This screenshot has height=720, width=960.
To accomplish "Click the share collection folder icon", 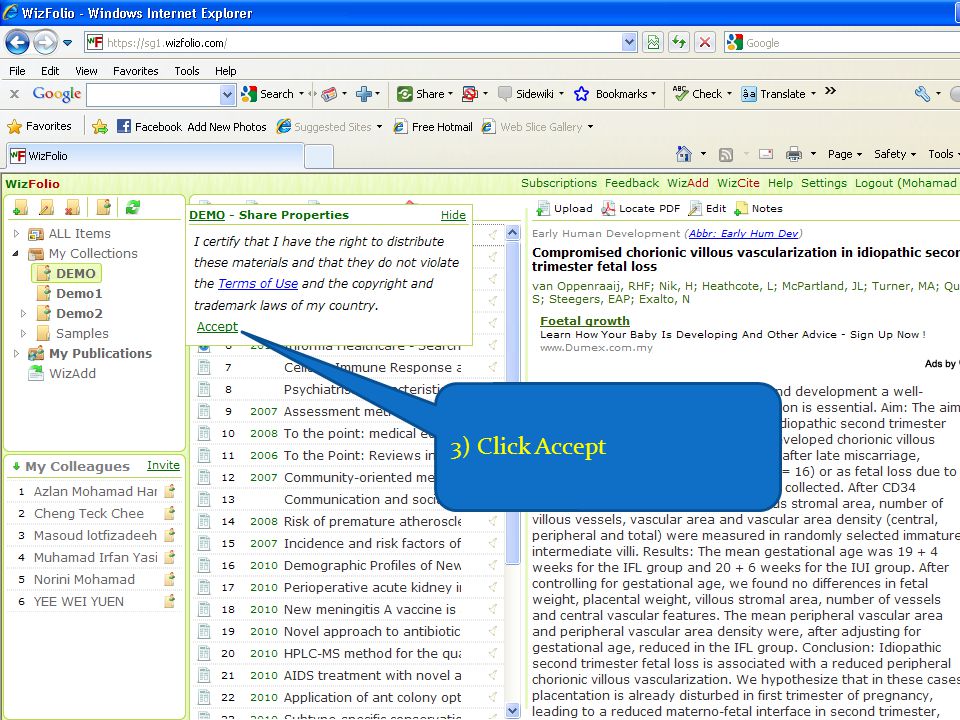I will click(103, 208).
